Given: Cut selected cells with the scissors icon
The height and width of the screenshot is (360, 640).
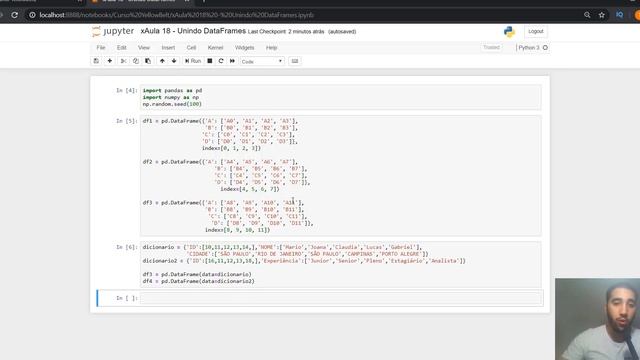Looking at the screenshot, I should 123,61.
